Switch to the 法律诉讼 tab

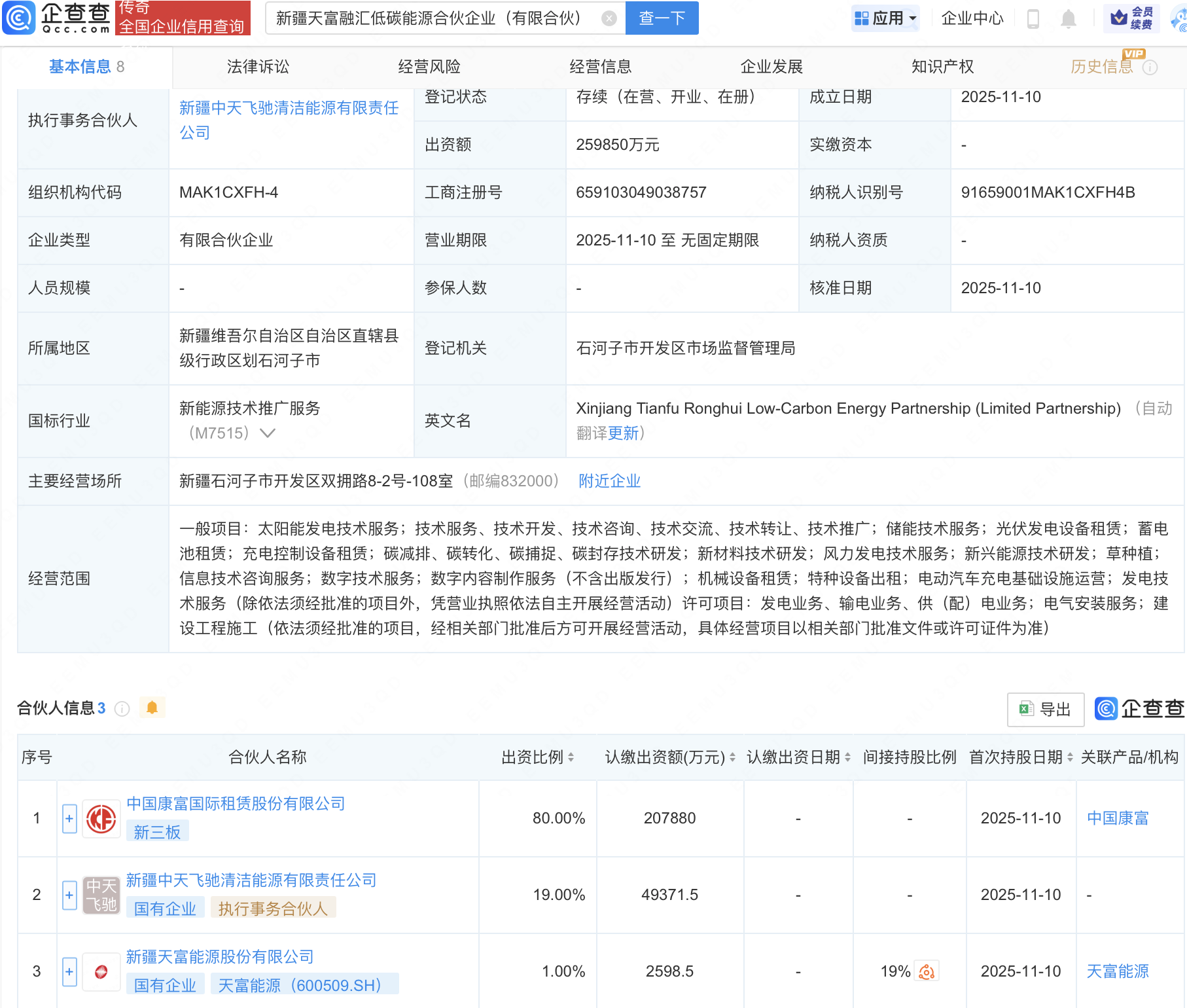[257, 66]
